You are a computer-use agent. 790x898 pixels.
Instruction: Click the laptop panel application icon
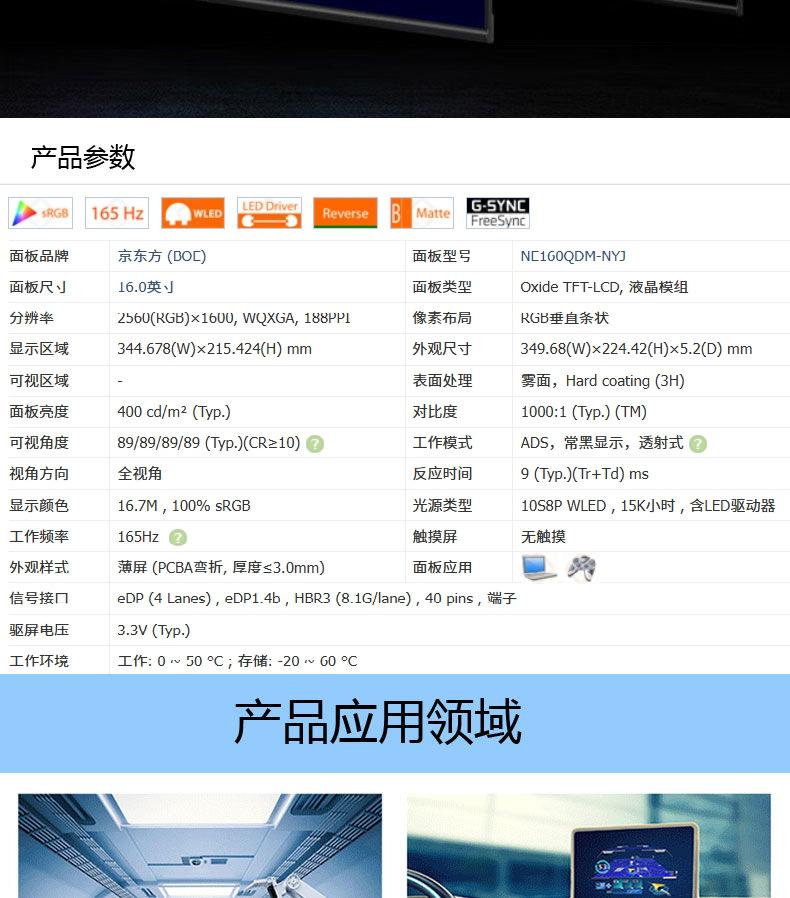(539, 568)
